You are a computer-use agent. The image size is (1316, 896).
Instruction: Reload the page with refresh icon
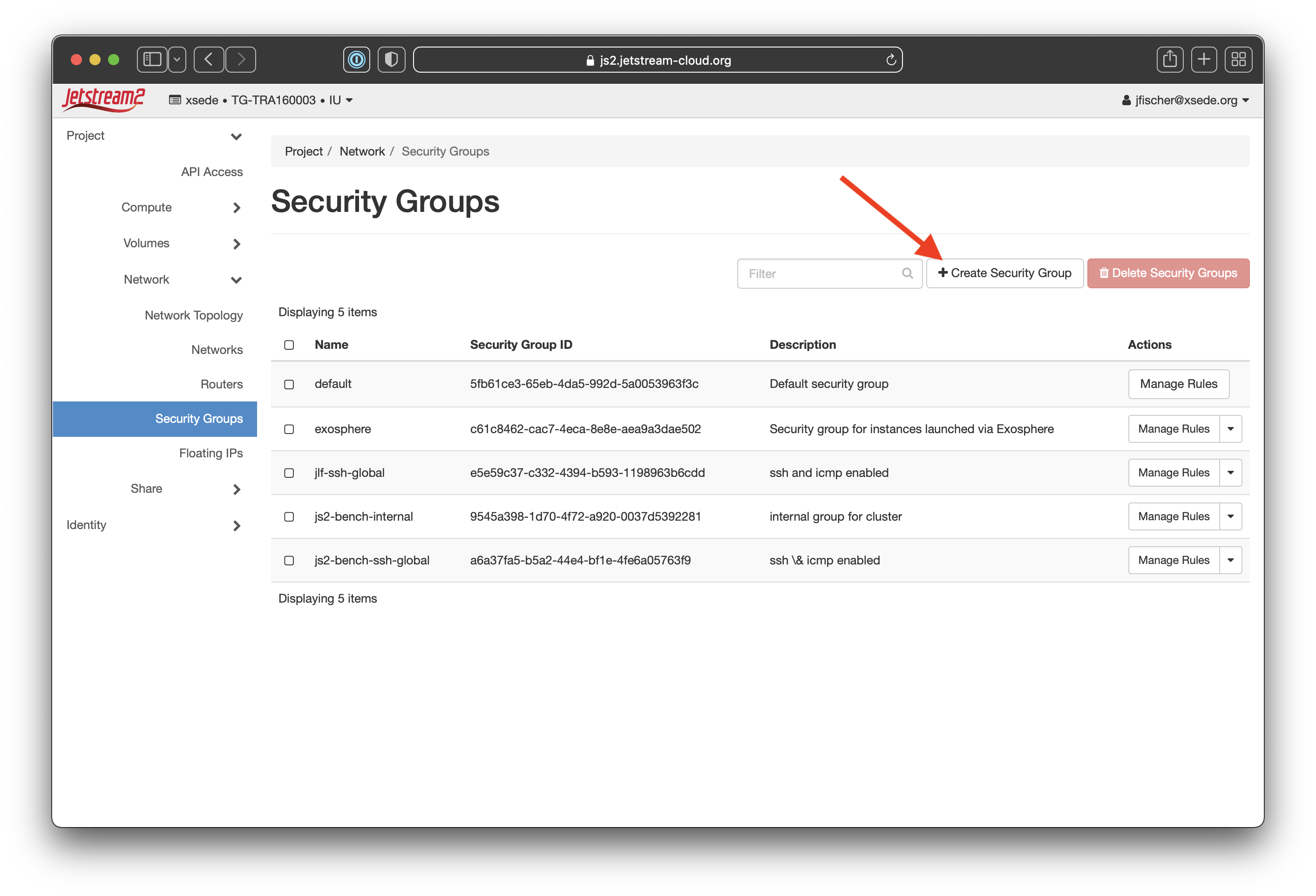pyautogui.click(x=890, y=60)
